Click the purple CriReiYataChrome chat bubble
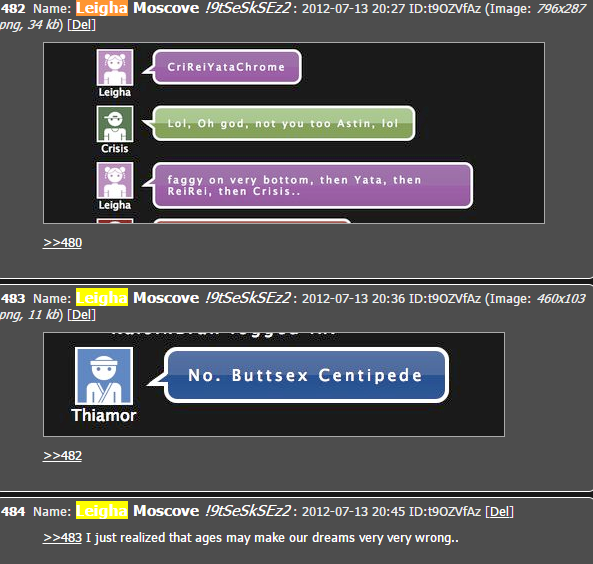 [227, 67]
